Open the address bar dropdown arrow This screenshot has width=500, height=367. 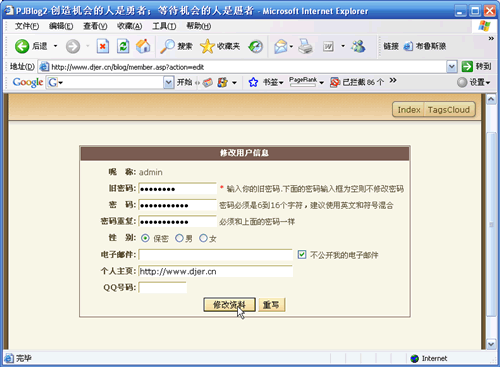point(452,67)
